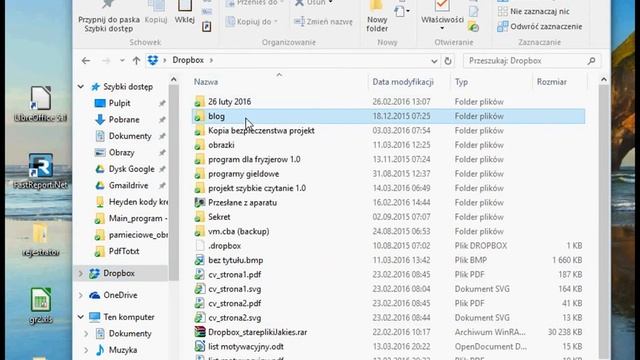Image resolution: width=640 pixels, height=360 pixels.
Task: Expand the Dropbox tree node
Action: click(x=81, y=273)
